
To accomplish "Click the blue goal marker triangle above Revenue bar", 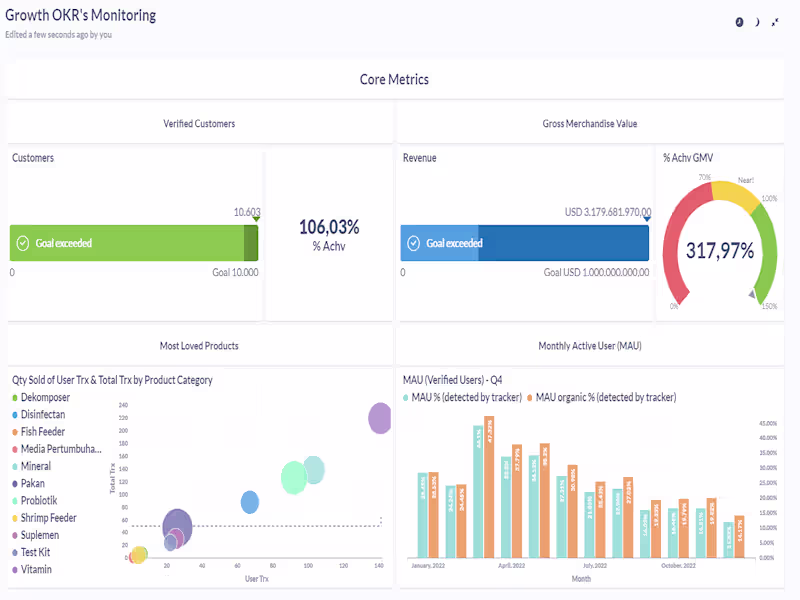I will coord(646,218).
